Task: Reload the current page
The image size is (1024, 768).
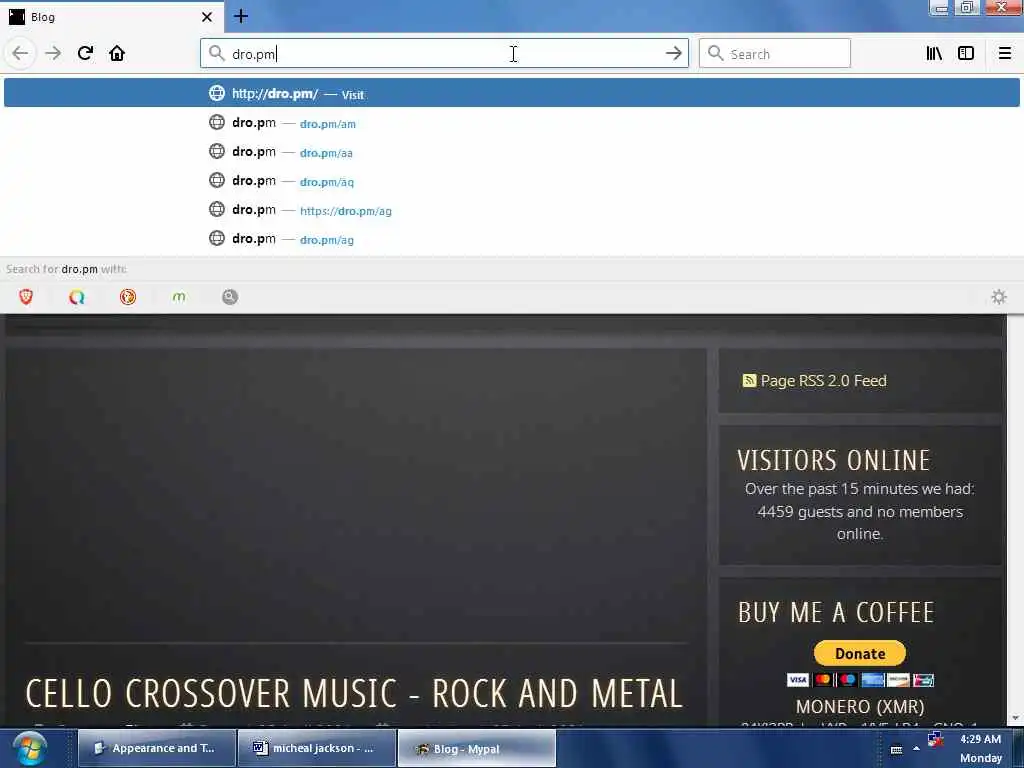Action: pos(85,53)
